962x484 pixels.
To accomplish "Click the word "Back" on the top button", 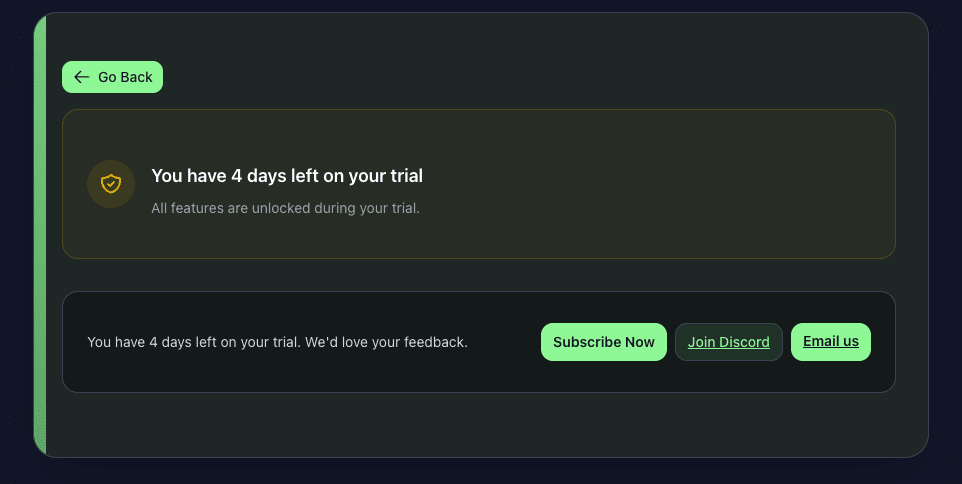I will (137, 77).
